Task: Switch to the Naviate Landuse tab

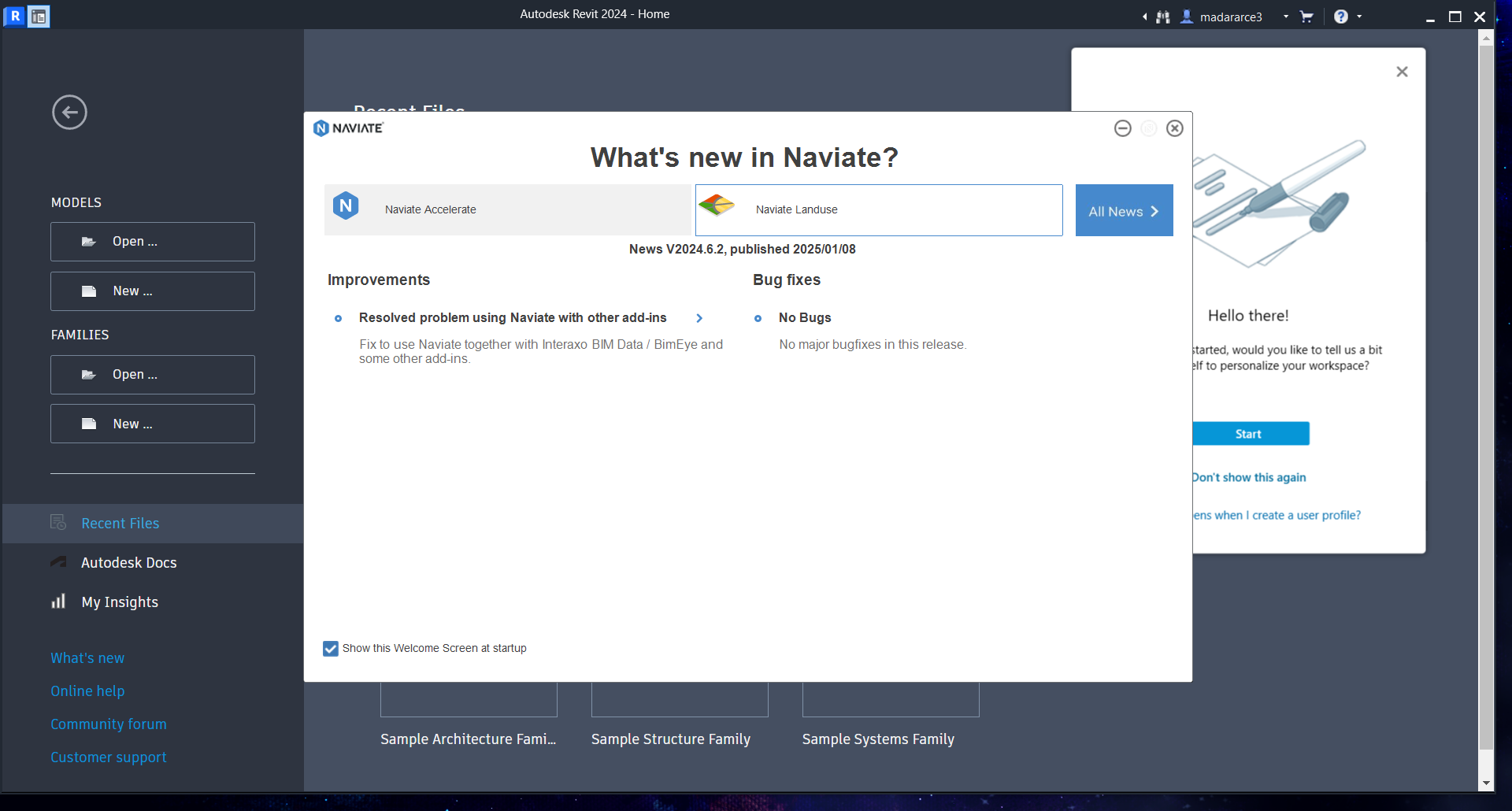Action: coord(878,209)
